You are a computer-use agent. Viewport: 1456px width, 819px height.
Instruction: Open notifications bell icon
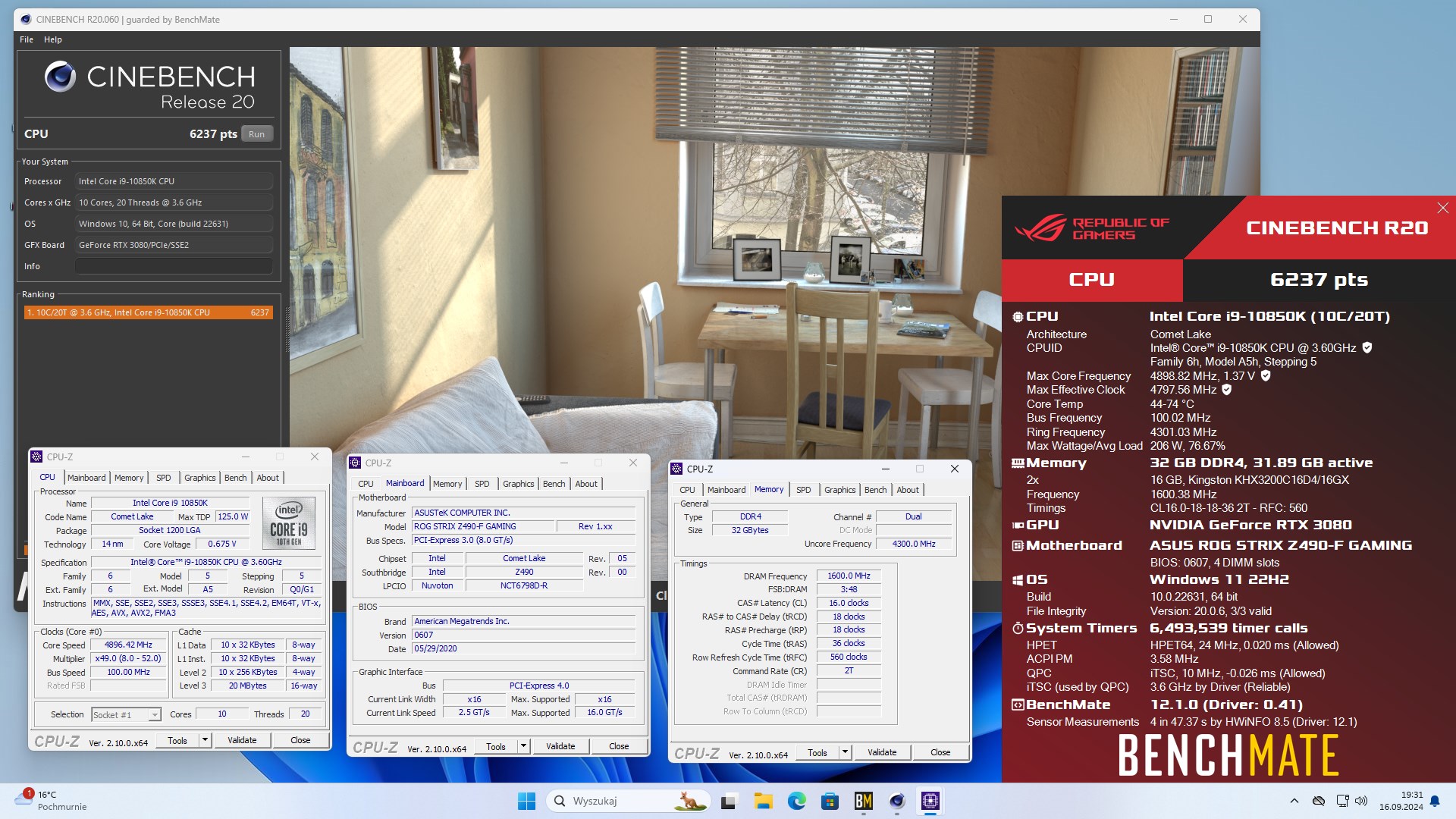click(x=1435, y=801)
